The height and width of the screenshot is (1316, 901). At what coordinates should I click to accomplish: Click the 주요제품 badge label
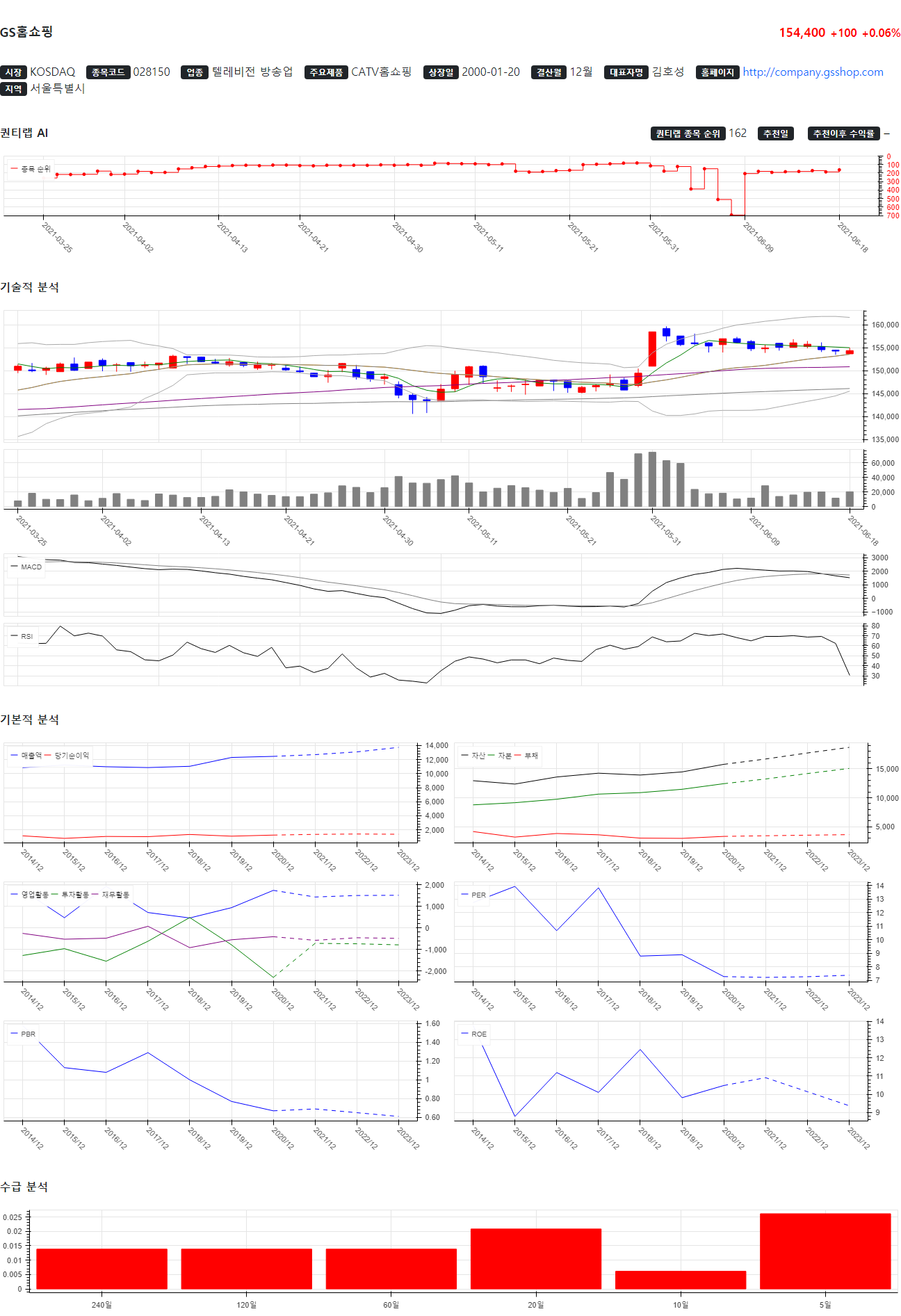pyautogui.click(x=326, y=72)
